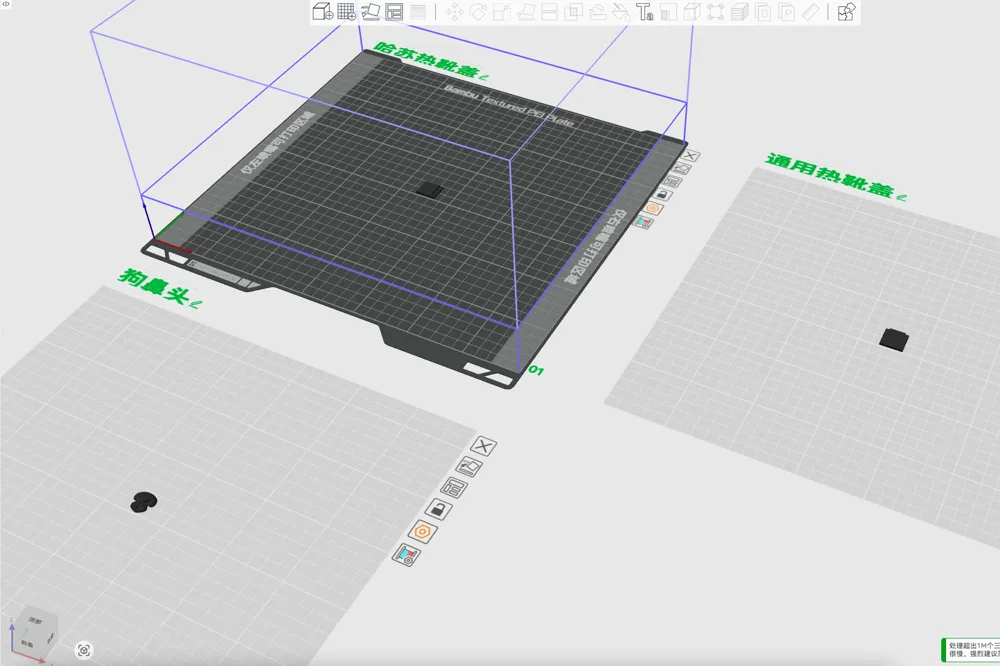The width and height of the screenshot is (1000, 666).
Task: Select the Move tool
Action: (454, 11)
